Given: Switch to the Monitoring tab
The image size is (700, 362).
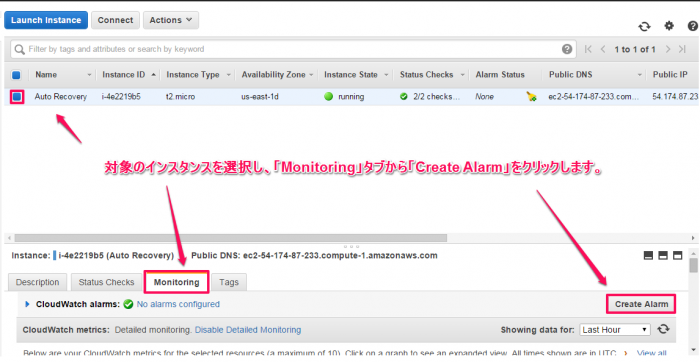Looking at the screenshot, I should point(176,282).
